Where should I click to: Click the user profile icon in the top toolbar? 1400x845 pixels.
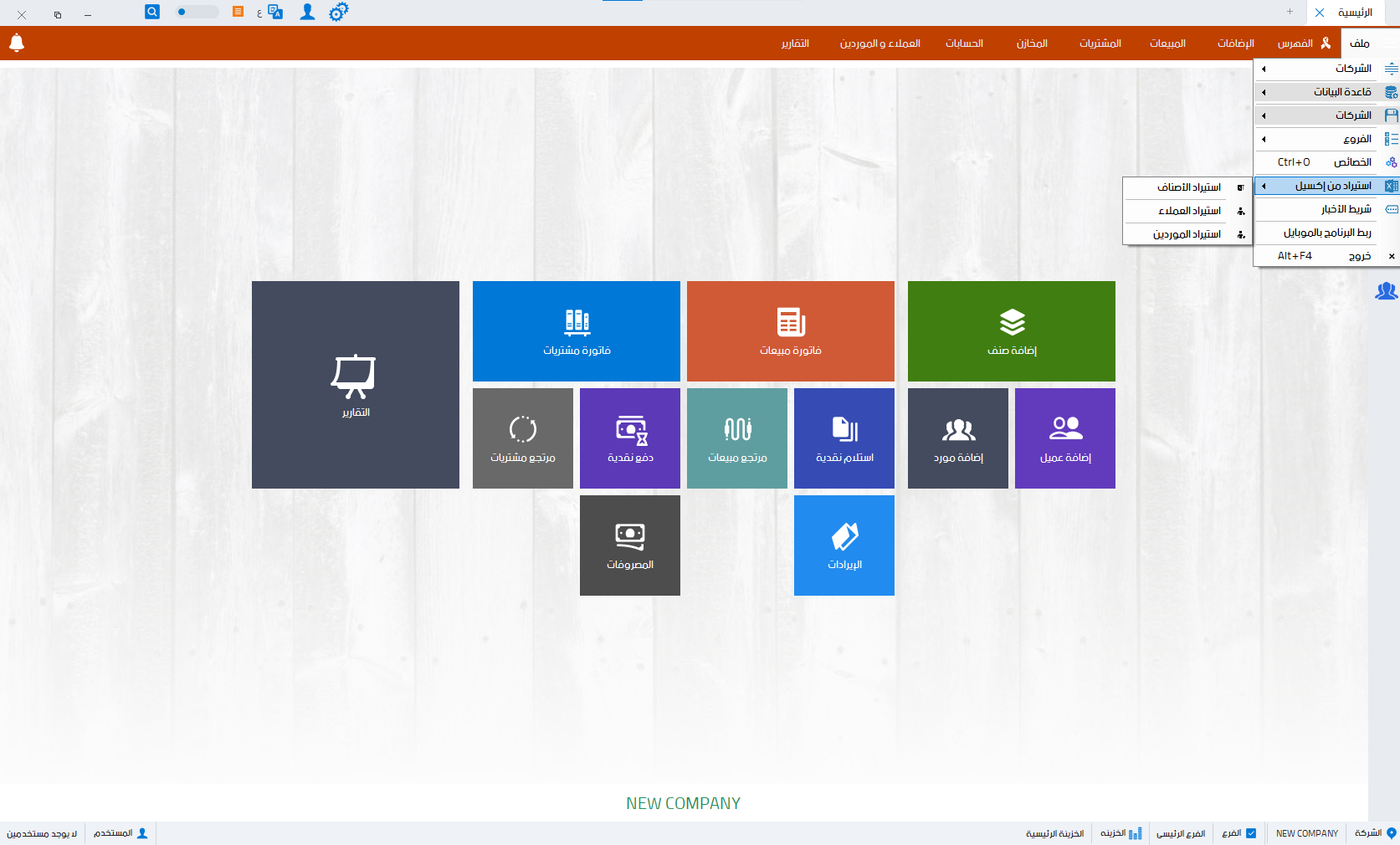point(307,12)
